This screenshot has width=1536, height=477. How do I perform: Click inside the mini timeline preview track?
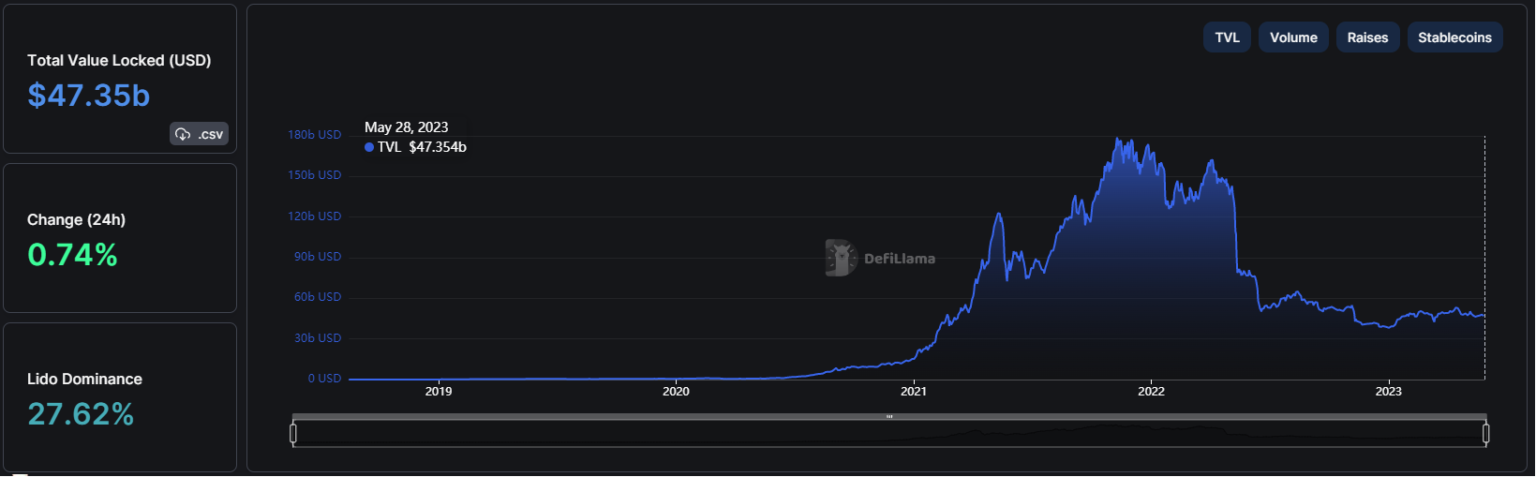tap(700, 434)
